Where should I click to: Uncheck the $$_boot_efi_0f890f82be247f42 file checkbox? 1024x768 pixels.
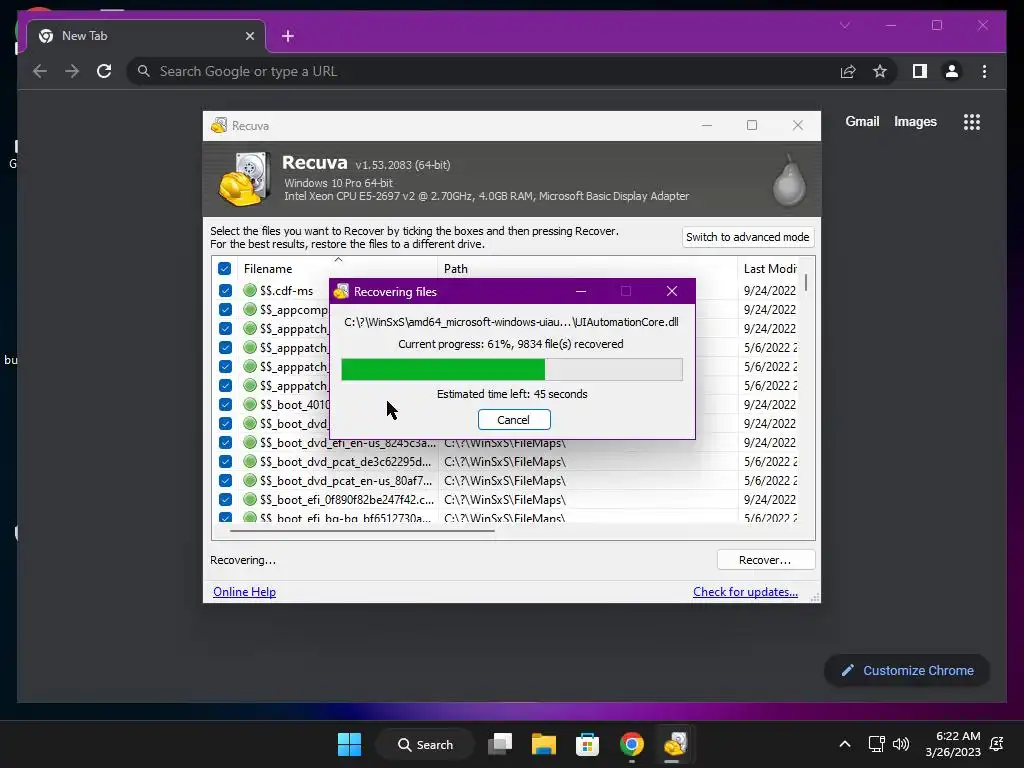point(225,500)
